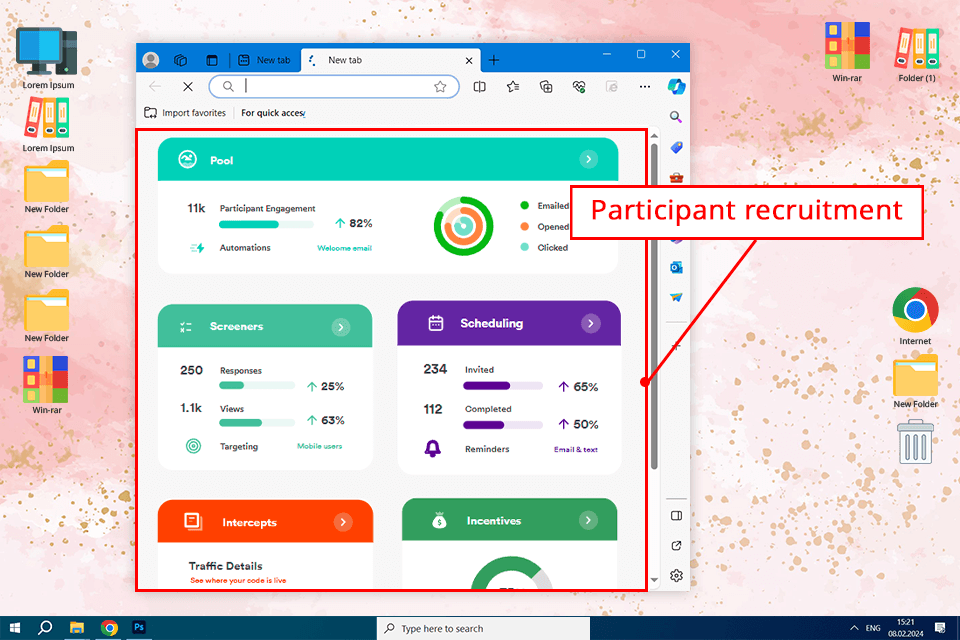Close the active New tab
The width and height of the screenshot is (960, 640).
469,61
